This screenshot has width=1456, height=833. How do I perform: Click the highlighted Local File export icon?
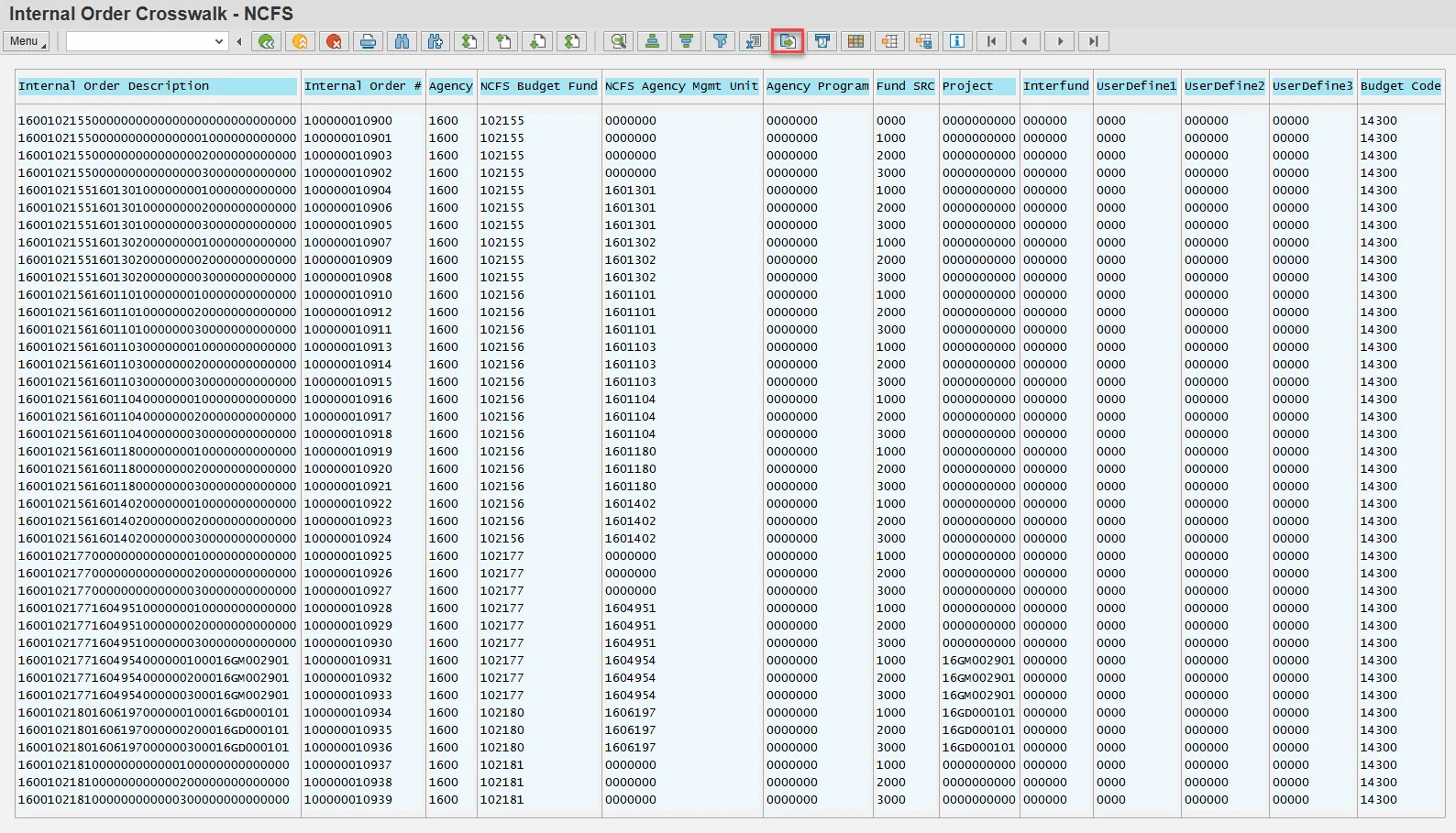click(788, 41)
